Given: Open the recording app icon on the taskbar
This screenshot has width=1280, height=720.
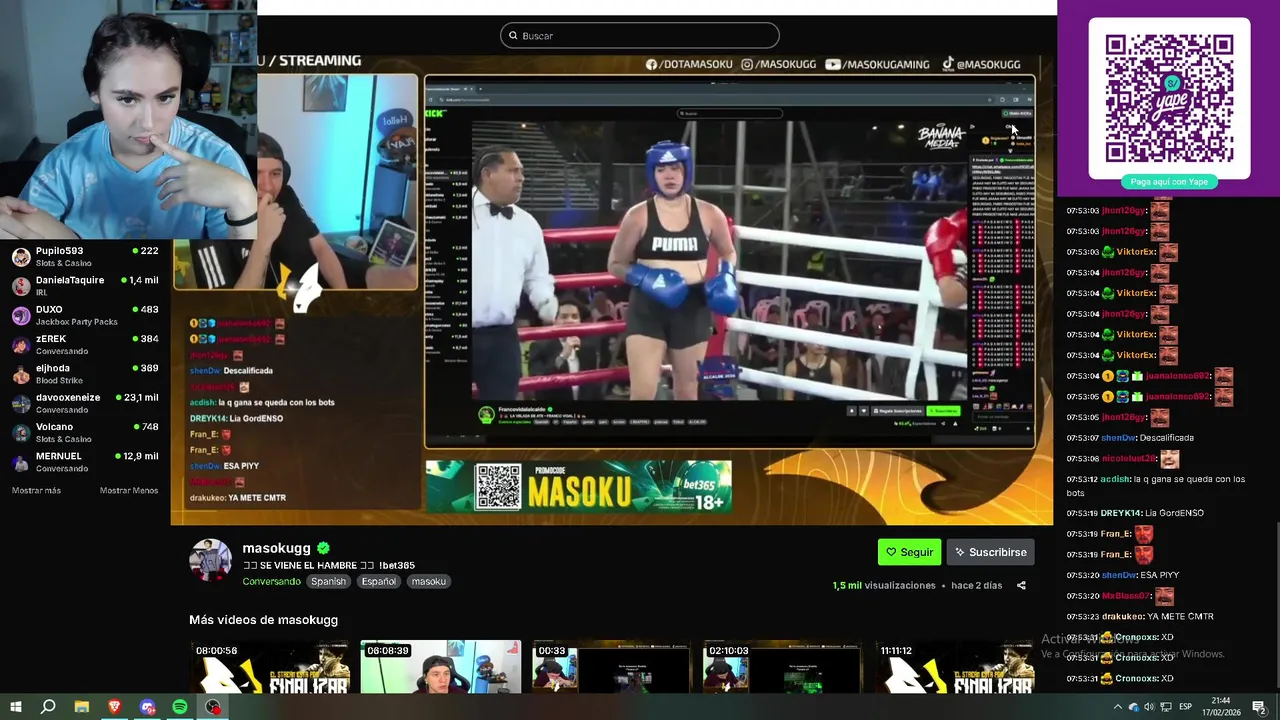Looking at the screenshot, I should (213, 707).
